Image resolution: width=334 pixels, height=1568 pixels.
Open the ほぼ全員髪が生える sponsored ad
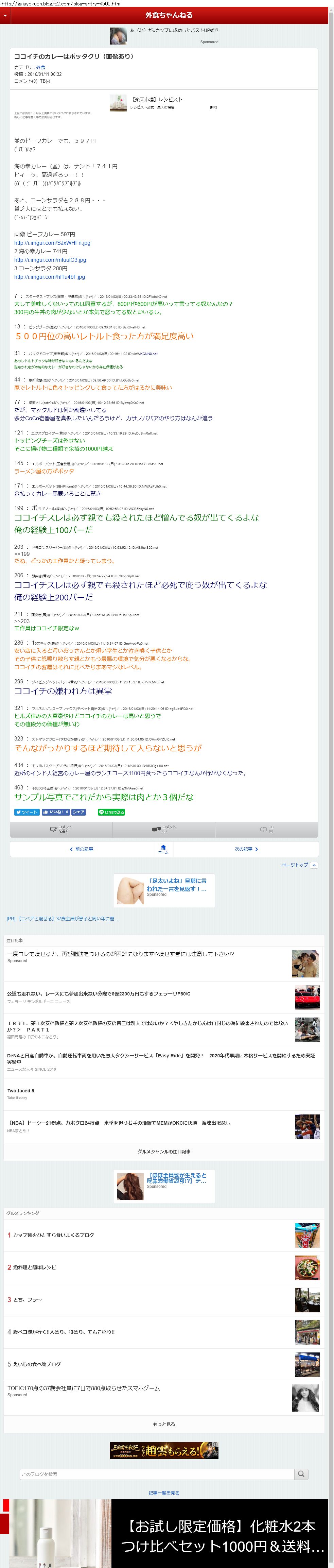164,1186
